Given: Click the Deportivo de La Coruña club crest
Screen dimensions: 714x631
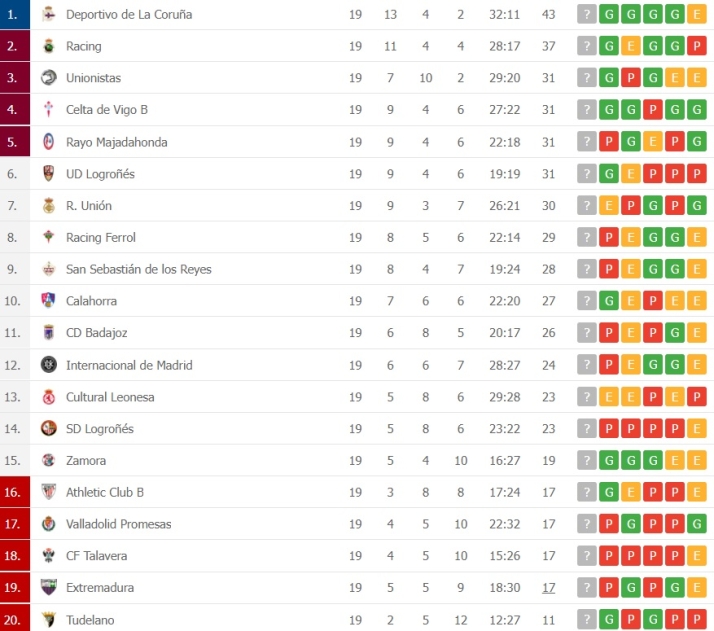Looking at the screenshot, I should click(49, 14).
